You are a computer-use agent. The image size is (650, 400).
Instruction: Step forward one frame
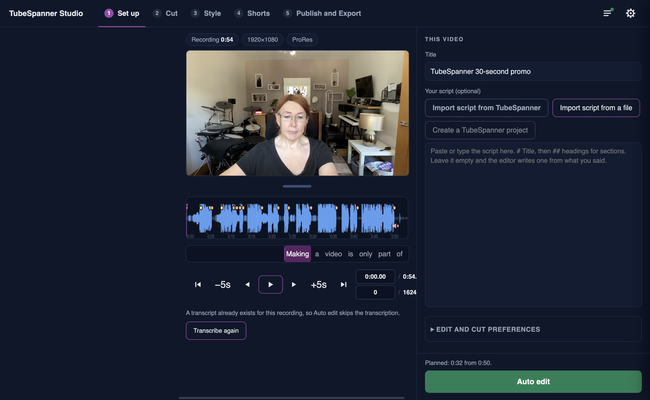293,284
